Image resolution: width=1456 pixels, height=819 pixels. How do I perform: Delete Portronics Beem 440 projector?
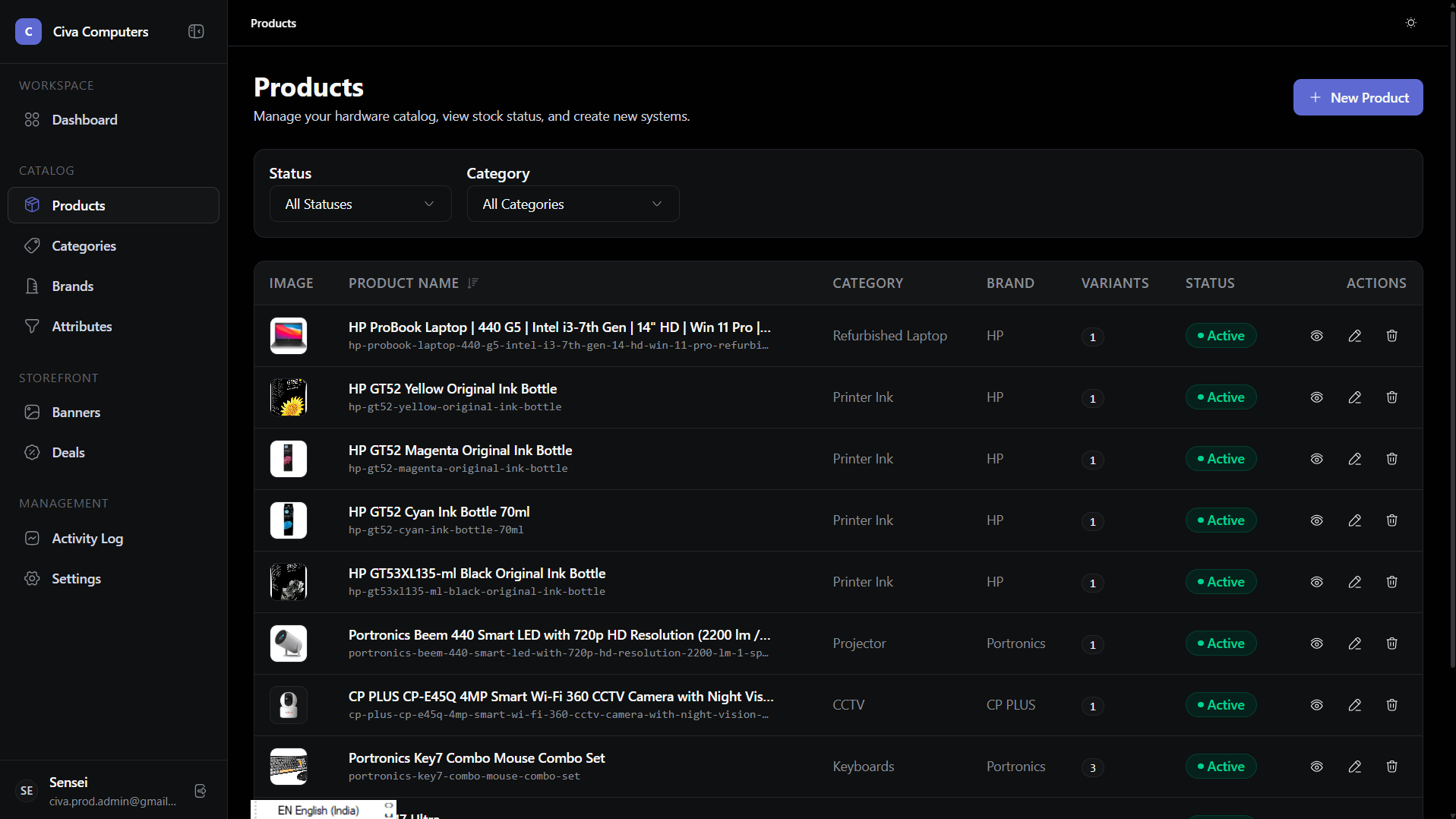click(x=1391, y=643)
